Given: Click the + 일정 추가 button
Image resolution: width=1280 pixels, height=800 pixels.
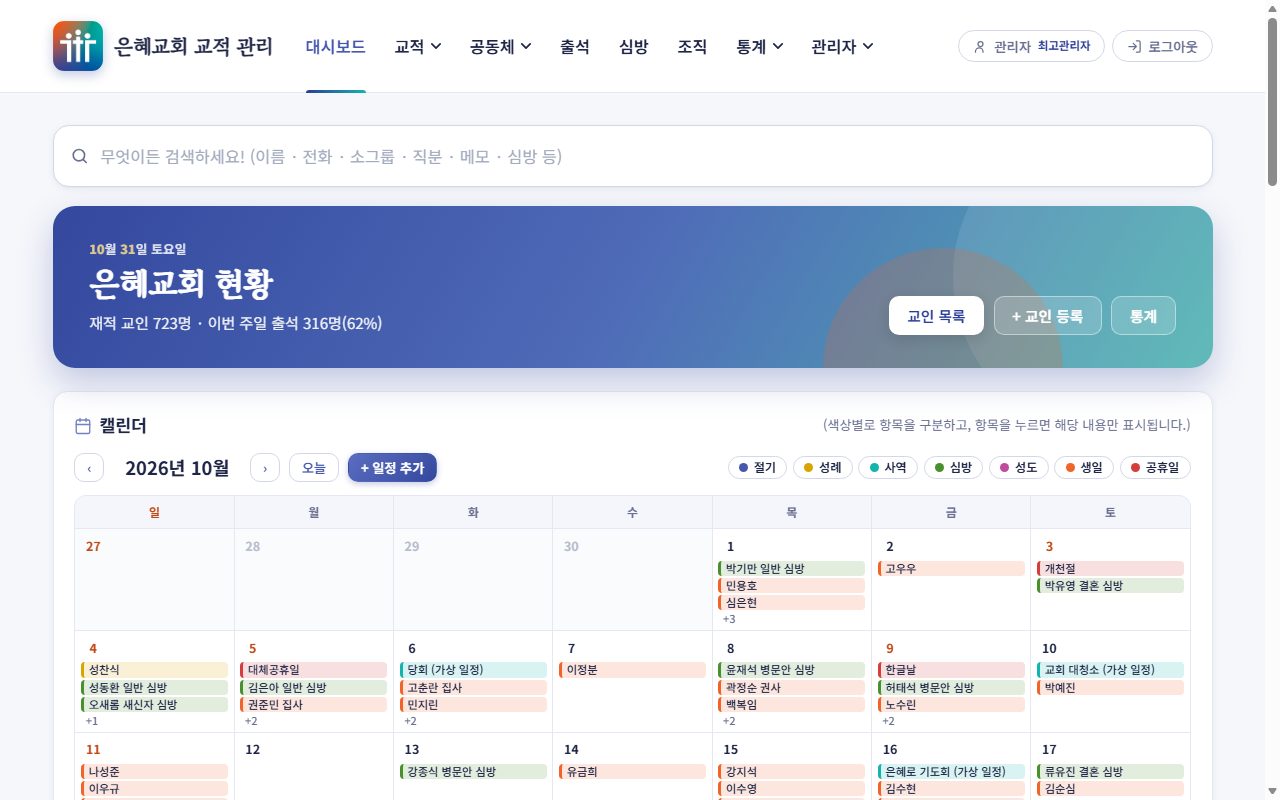Looking at the screenshot, I should [x=392, y=468].
